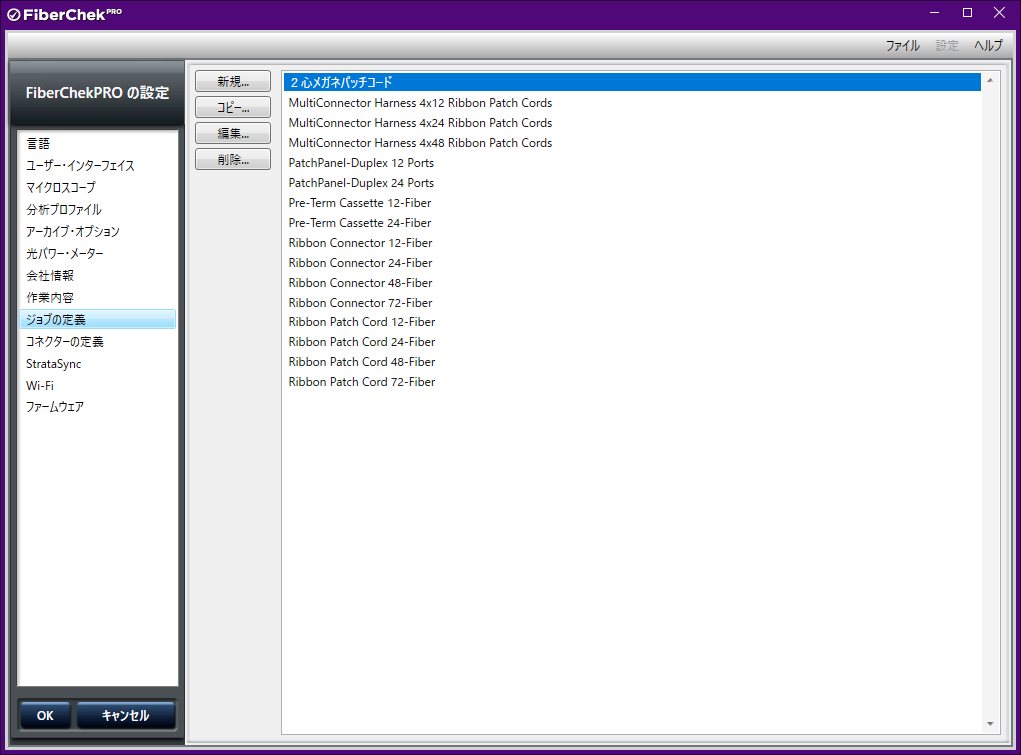Click the キャンセル (Cancel) button

126,715
